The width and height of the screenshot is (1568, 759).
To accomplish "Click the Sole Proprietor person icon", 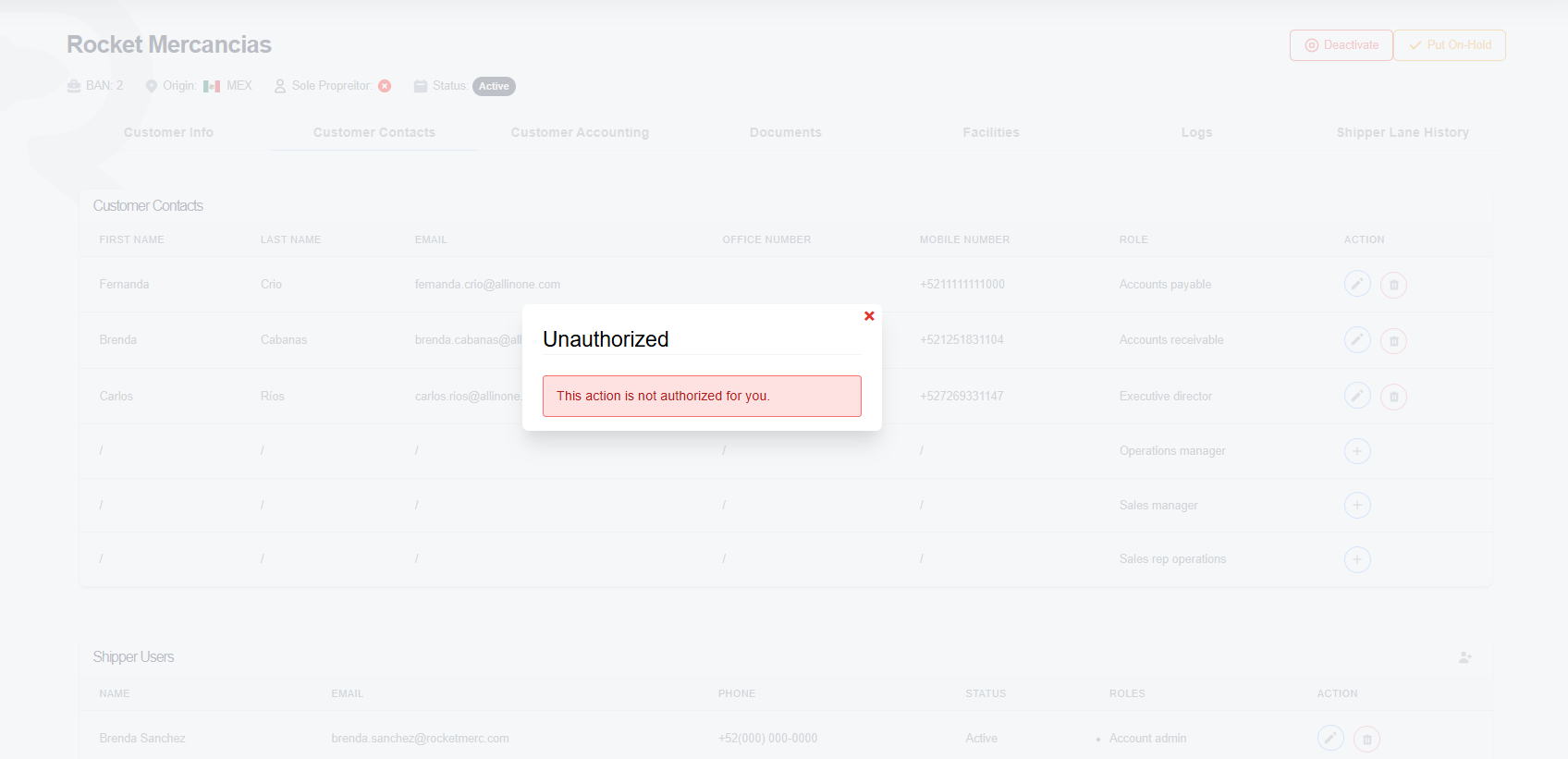I will 280,86.
